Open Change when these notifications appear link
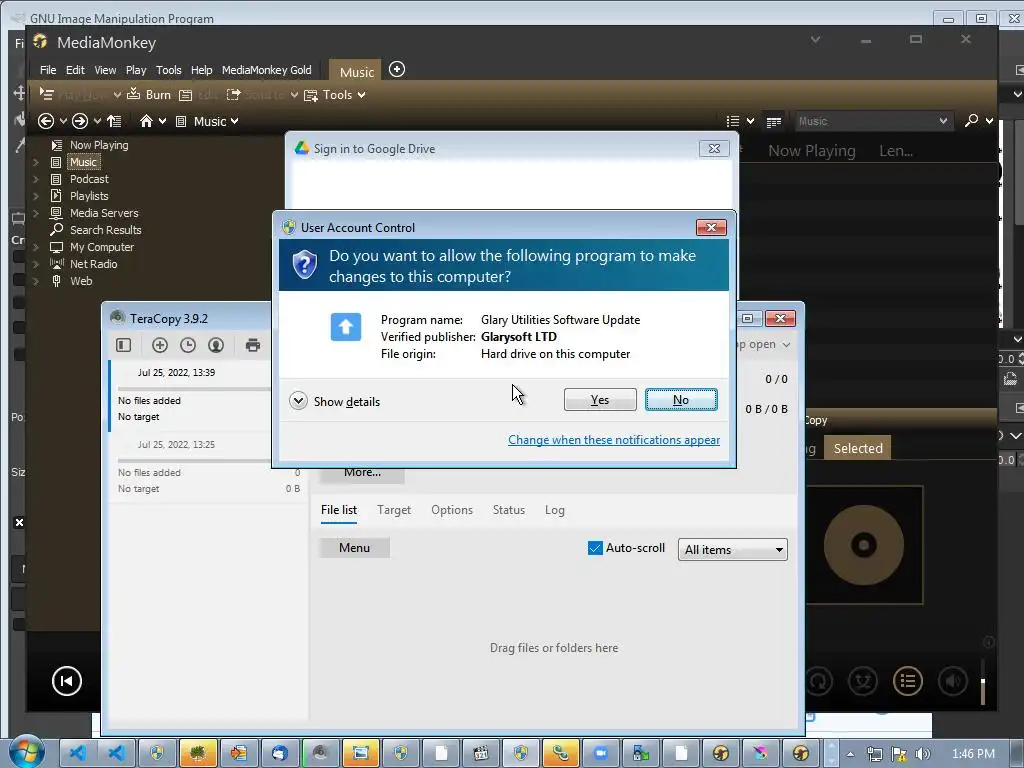This screenshot has height=768, width=1024. tap(614, 440)
